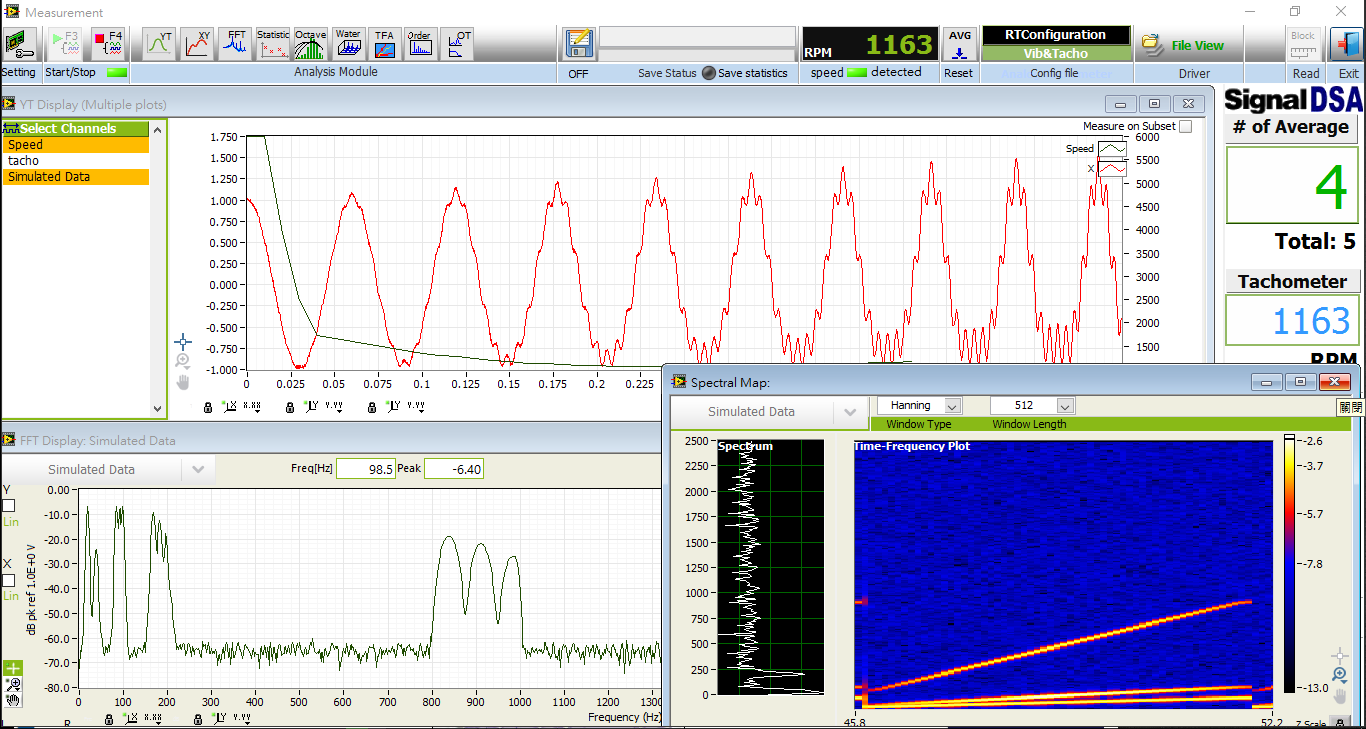This screenshot has width=1366, height=729.
Task: Click the F3 start acquisition button
Action: [x=67, y=44]
